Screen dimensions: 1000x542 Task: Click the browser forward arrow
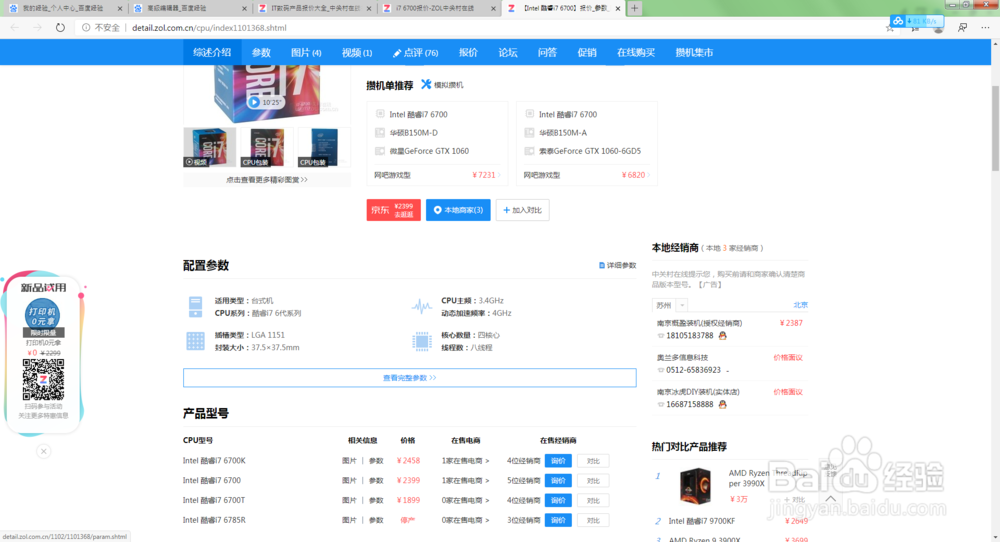[37, 27]
